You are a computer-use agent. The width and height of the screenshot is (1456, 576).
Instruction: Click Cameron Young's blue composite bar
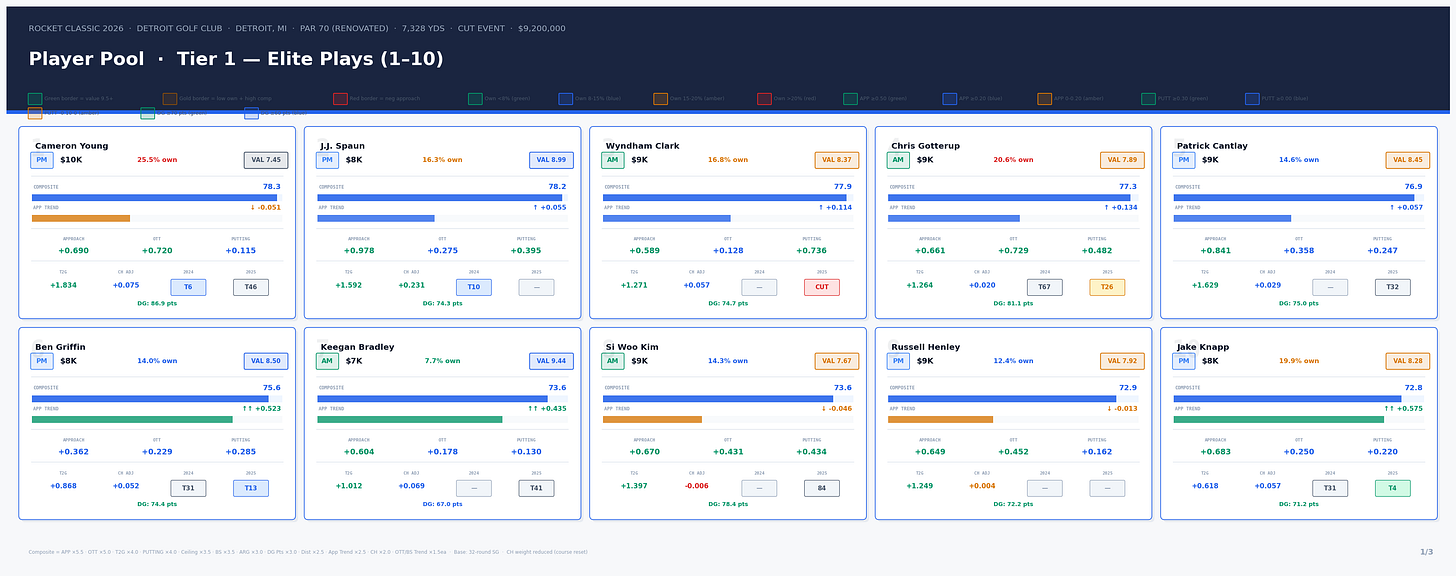(154, 198)
